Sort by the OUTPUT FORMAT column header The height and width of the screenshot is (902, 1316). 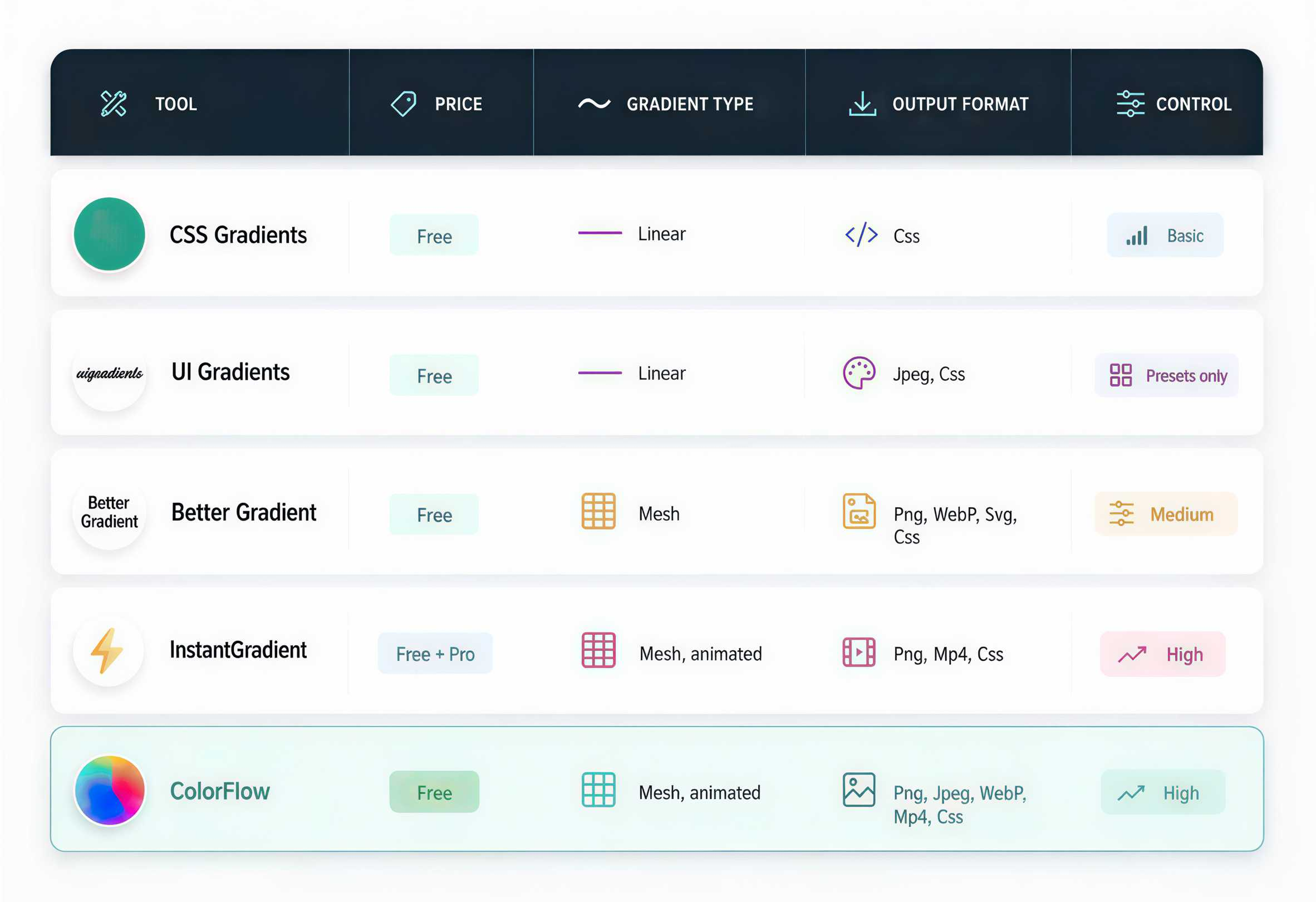pos(960,104)
